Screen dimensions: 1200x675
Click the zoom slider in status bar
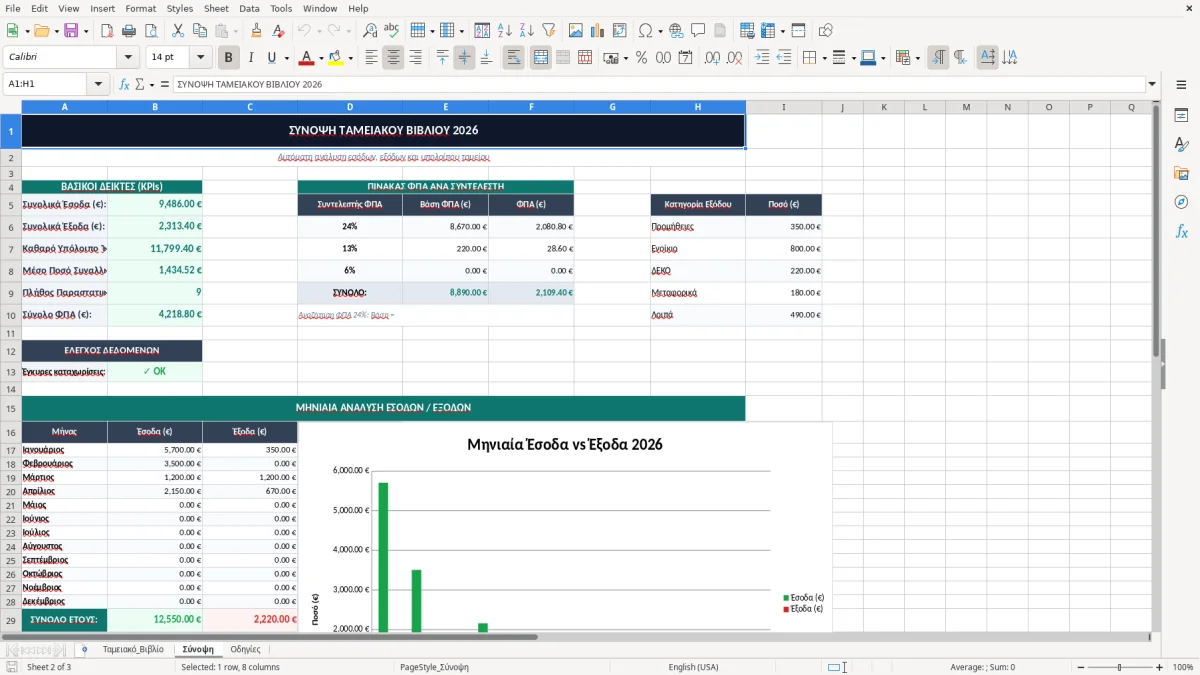pos(1119,667)
